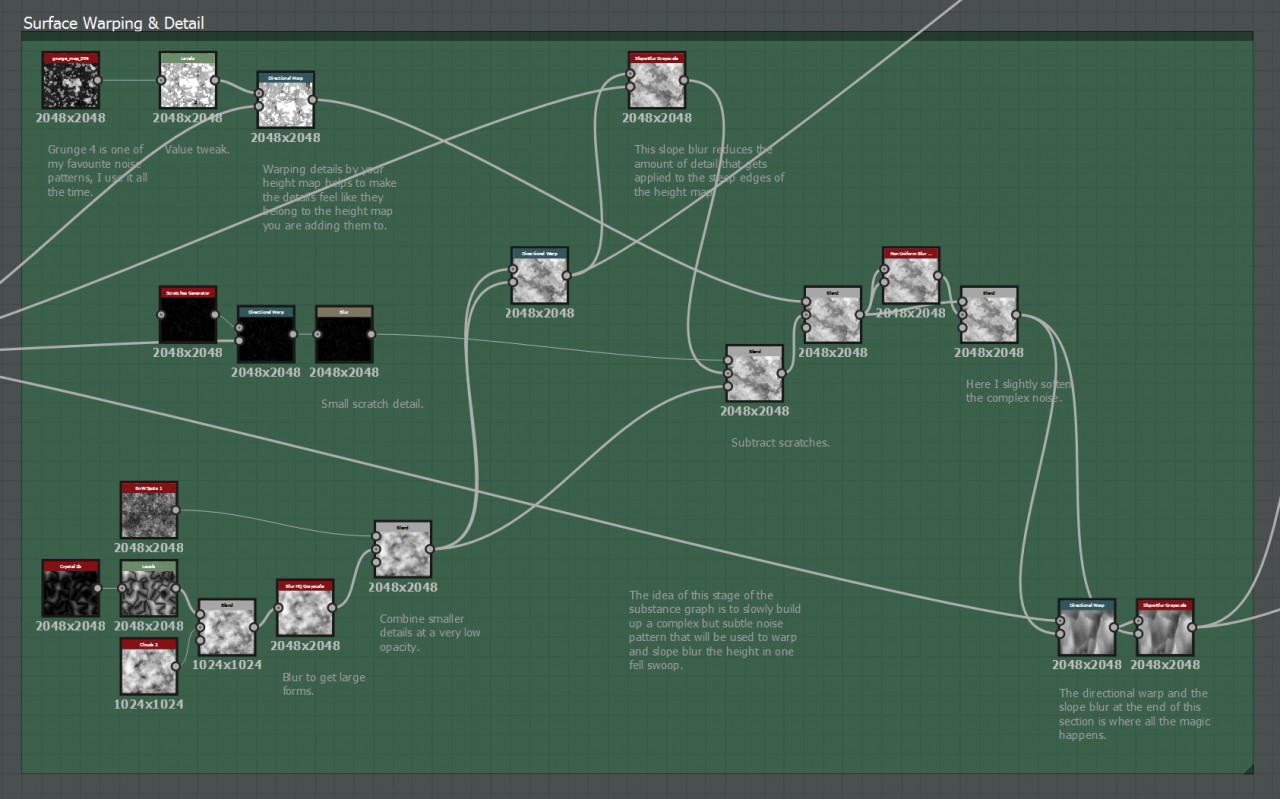Viewport: 1280px width, 799px height.
Task: Select the Clouds 2 noise node
Action: (x=148, y=667)
